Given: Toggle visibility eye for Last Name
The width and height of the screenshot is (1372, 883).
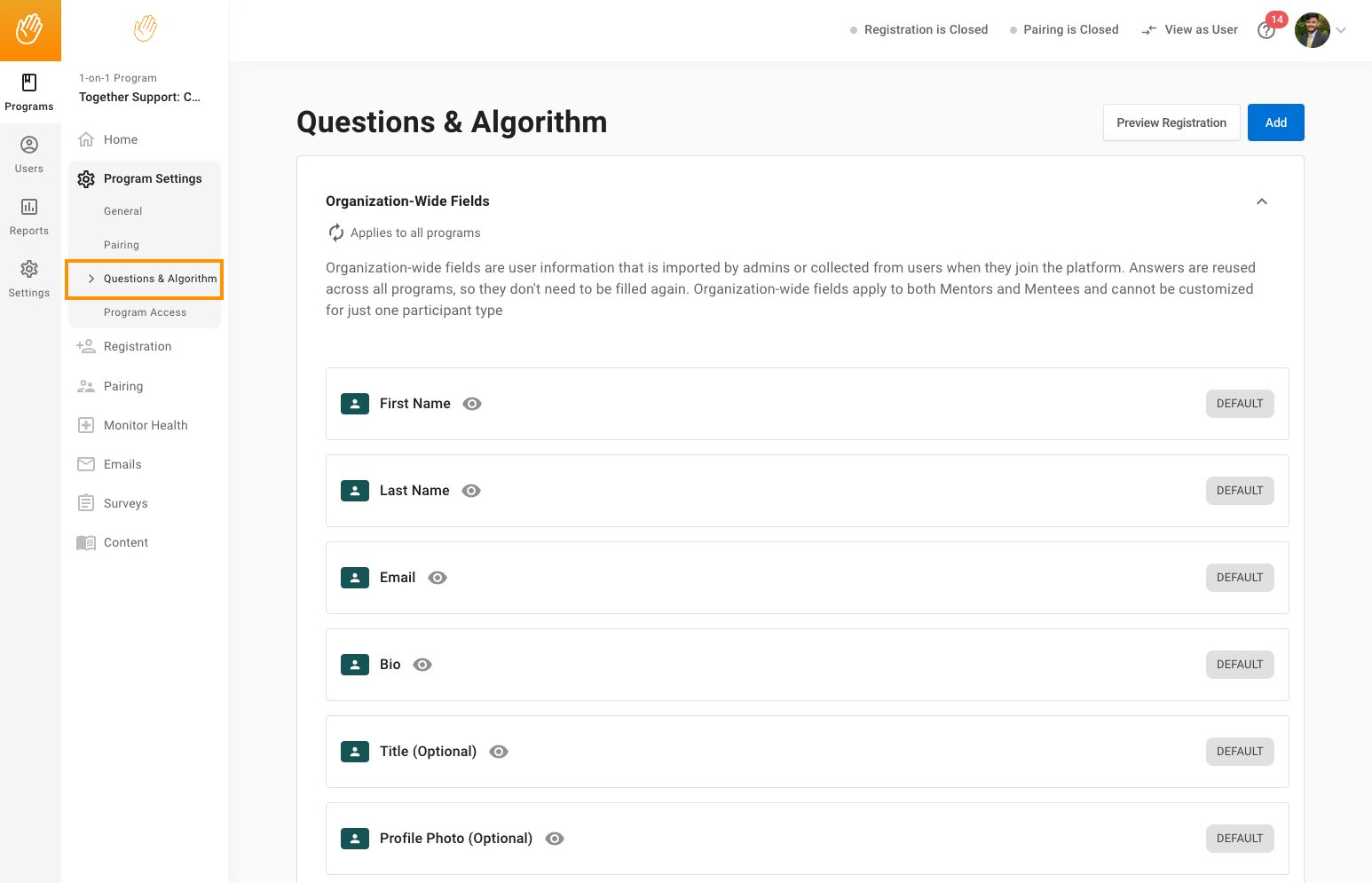Looking at the screenshot, I should click(x=471, y=491).
